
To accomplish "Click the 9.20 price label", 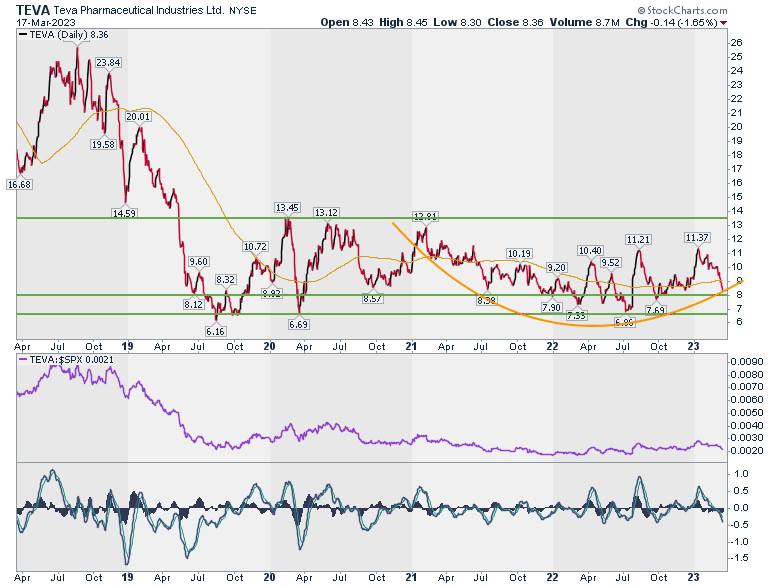I will [556, 267].
